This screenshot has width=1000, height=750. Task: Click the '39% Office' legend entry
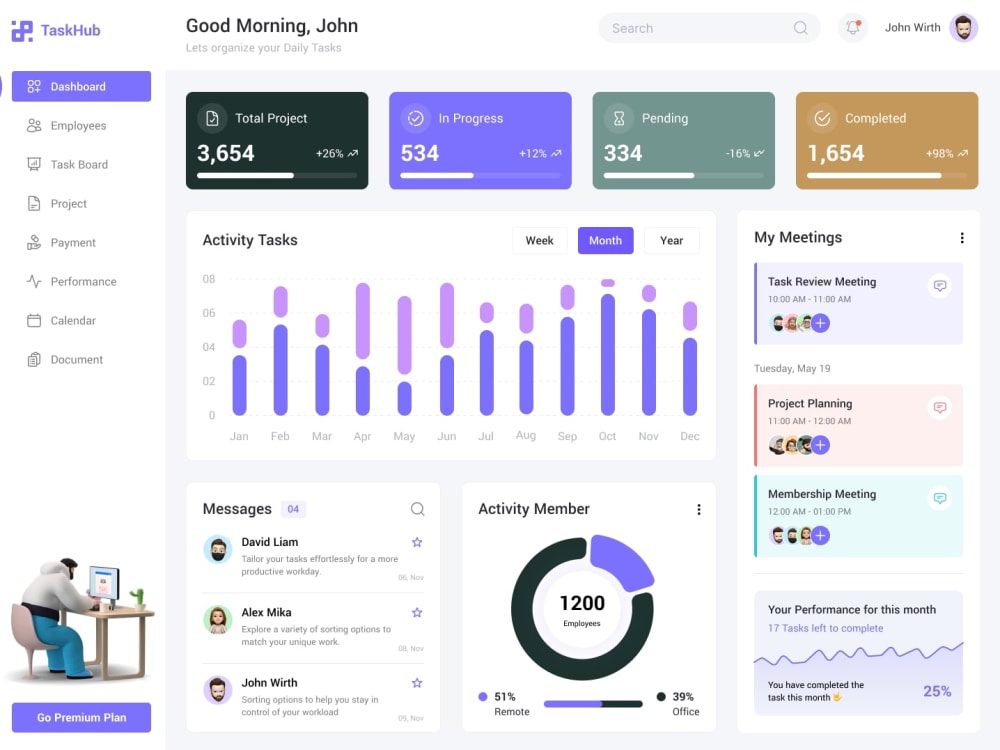[x=678, y=704]
